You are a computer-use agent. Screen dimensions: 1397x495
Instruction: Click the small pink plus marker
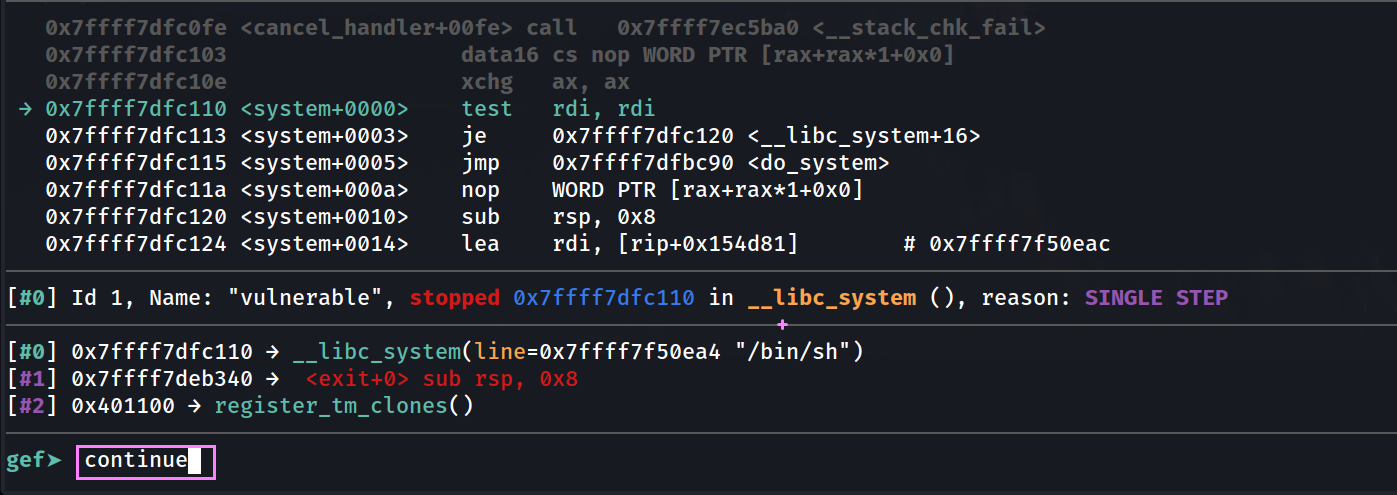782,325
